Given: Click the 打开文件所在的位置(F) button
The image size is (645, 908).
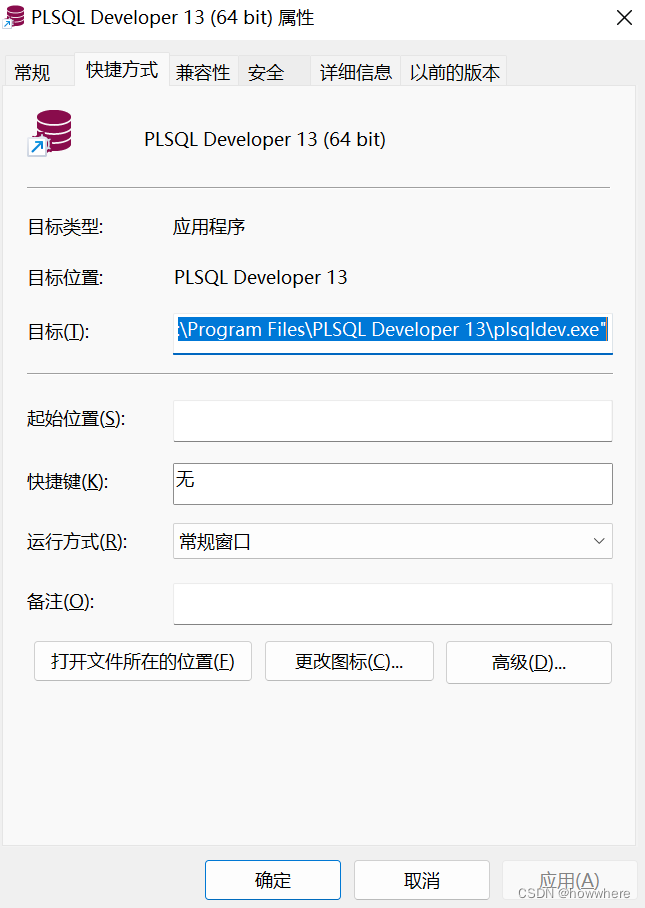Looking at the screenshot, I should click(x=142, y=661).
